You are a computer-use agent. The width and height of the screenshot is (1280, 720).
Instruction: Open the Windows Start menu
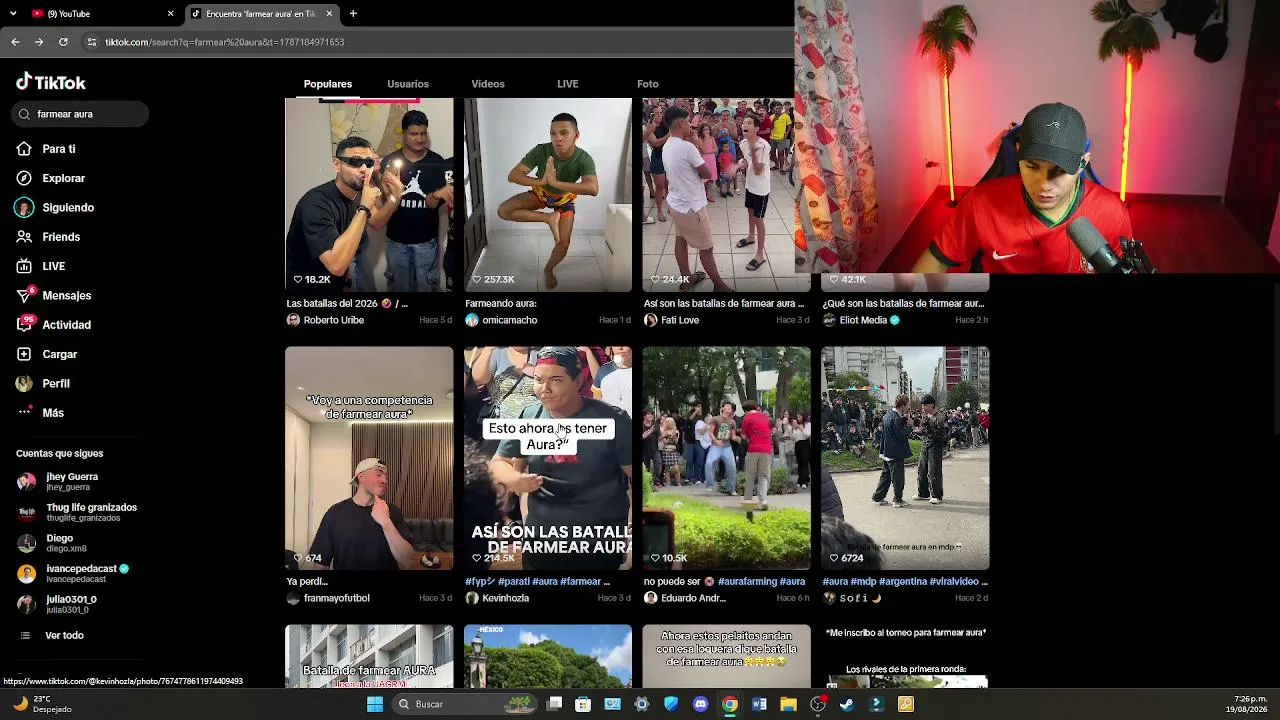375,704
